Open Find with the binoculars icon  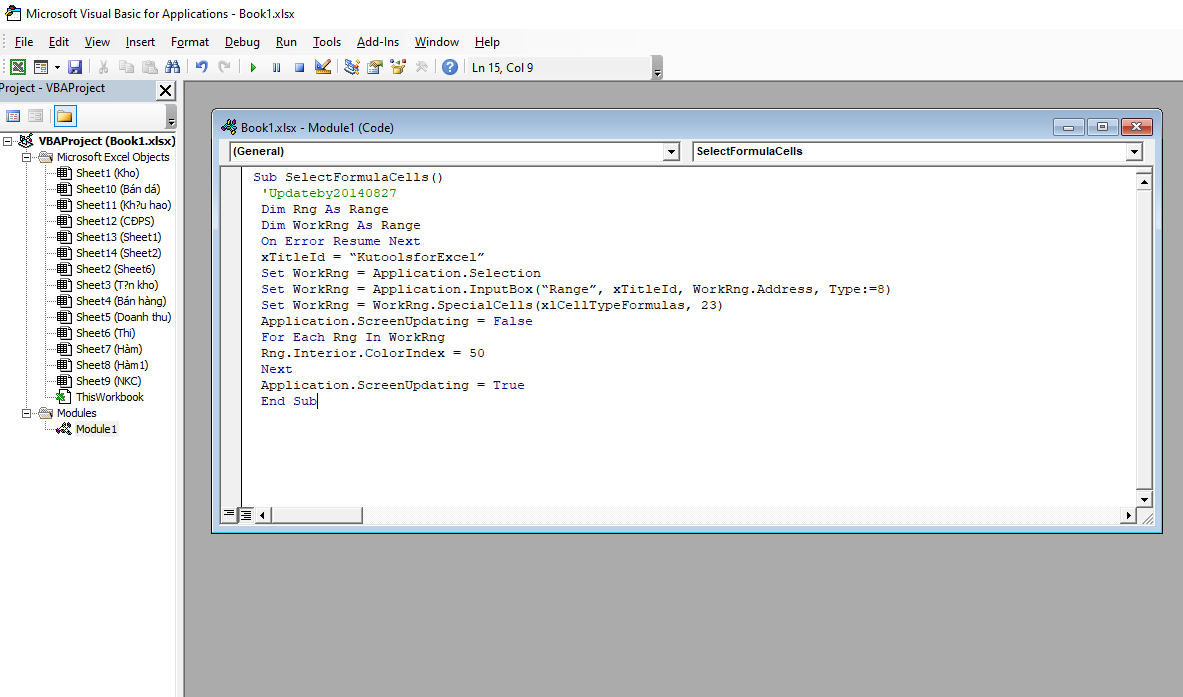(x=172, y=67)
